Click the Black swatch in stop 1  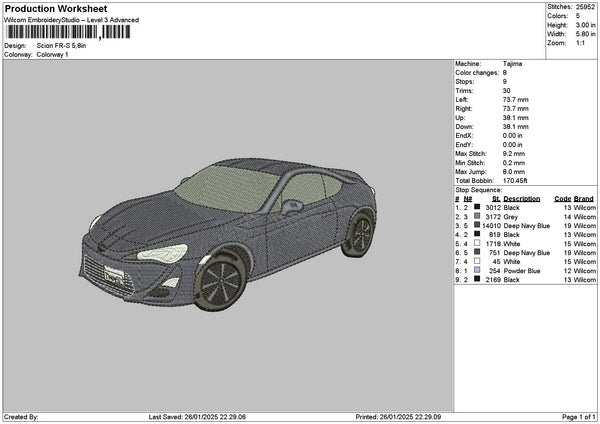click(x=477, y=207)
